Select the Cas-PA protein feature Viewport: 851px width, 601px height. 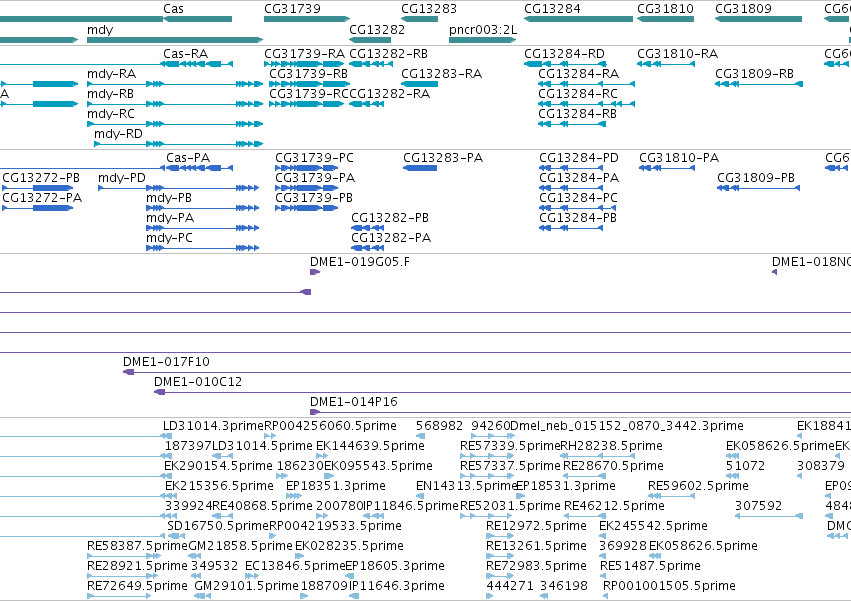[199, 168]
